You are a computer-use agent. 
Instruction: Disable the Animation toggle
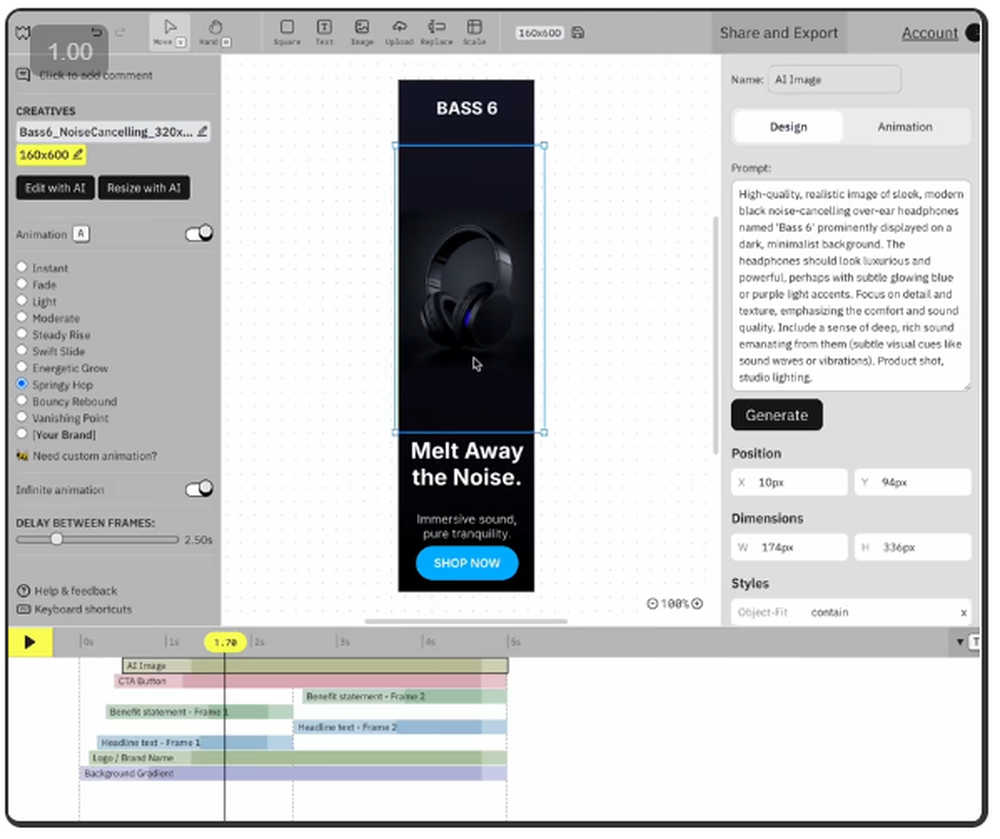pos(199,233)
